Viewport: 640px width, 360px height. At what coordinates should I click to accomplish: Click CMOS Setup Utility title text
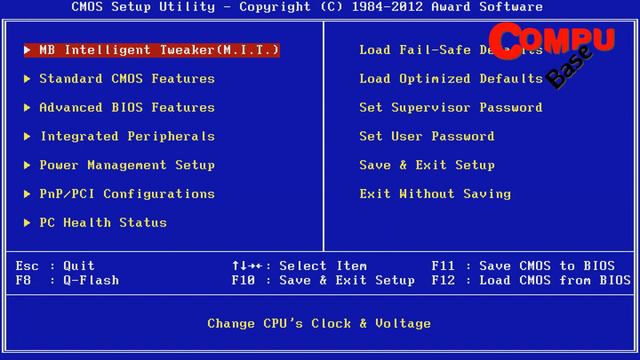point(307,7)
